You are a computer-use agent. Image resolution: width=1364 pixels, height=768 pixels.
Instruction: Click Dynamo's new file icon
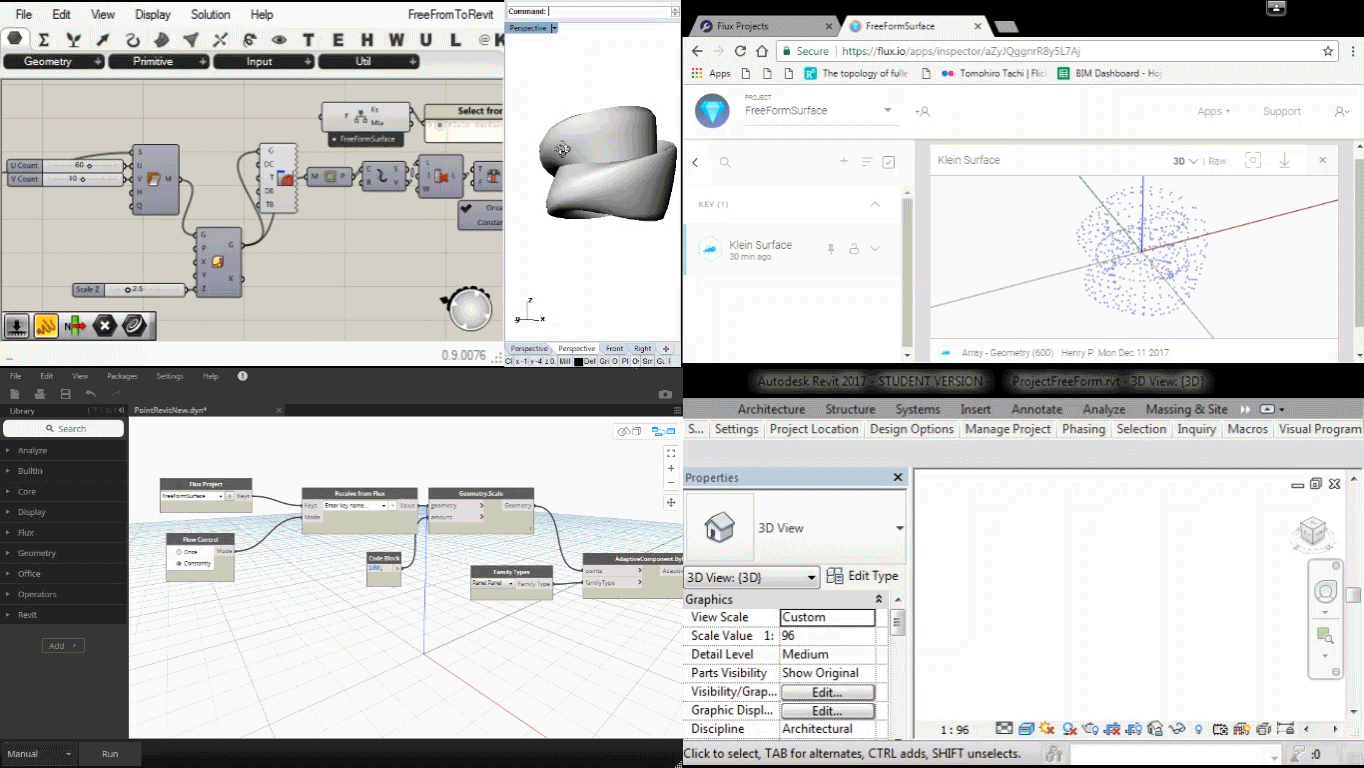pyautogui.click(x=16, y=394)
